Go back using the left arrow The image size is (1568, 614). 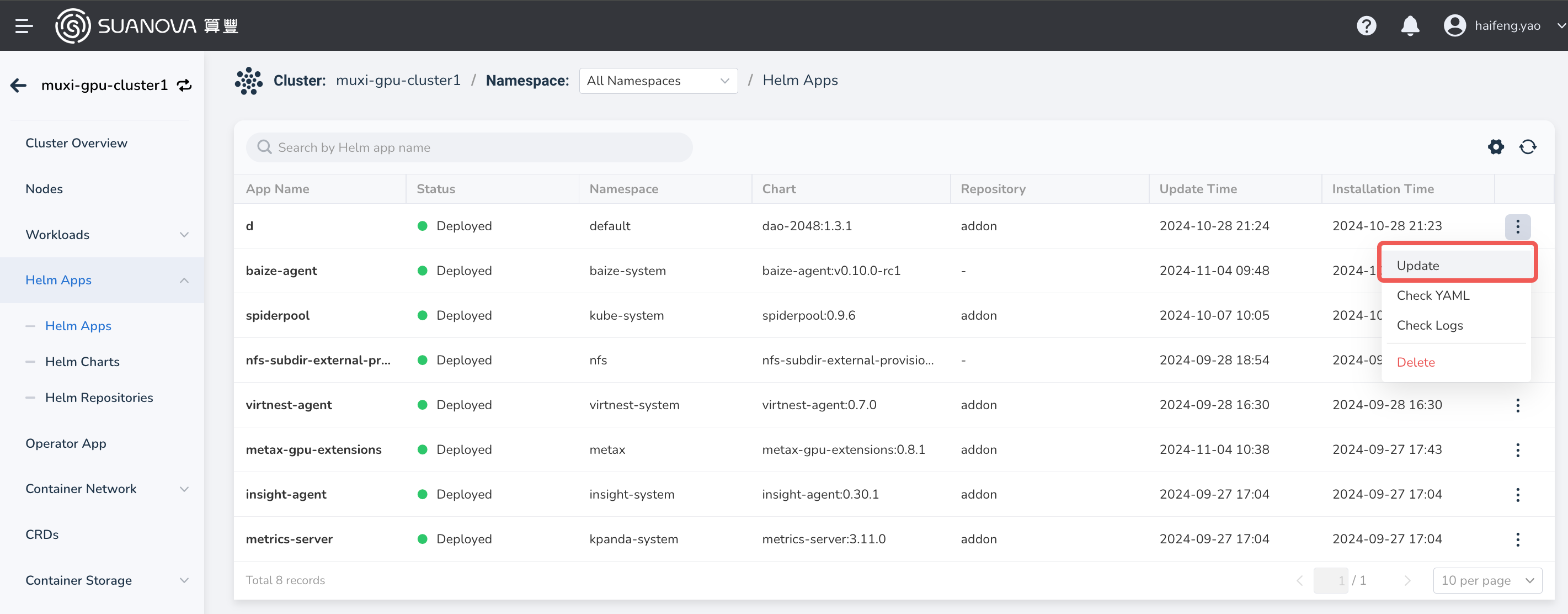click(19, 85)
